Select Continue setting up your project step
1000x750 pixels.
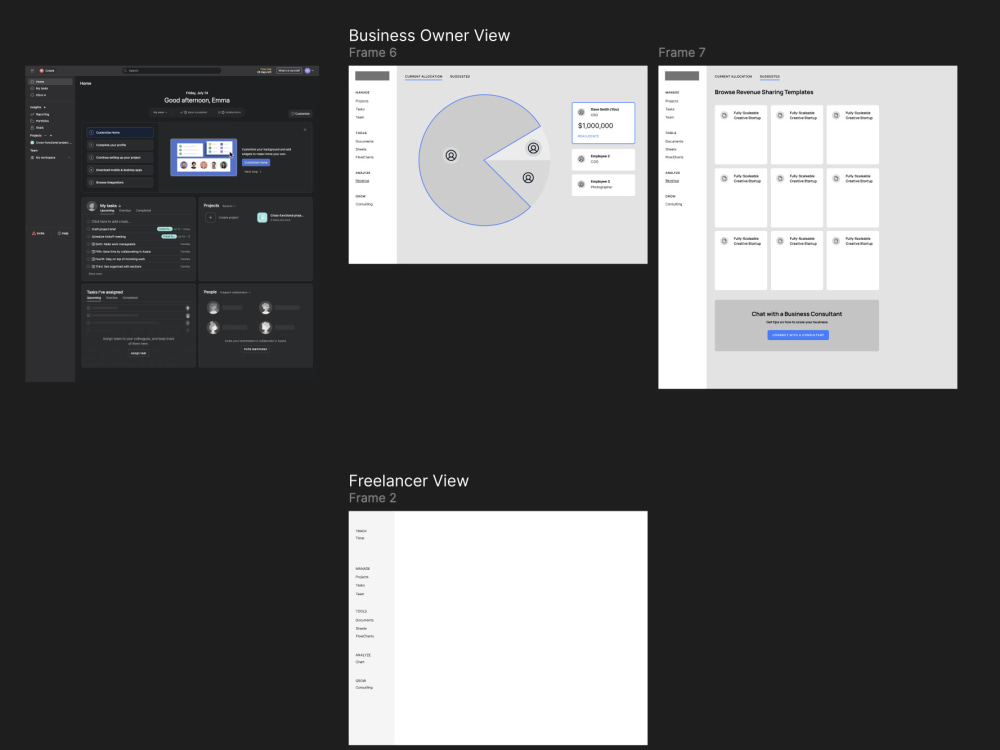tap(120, 158)
